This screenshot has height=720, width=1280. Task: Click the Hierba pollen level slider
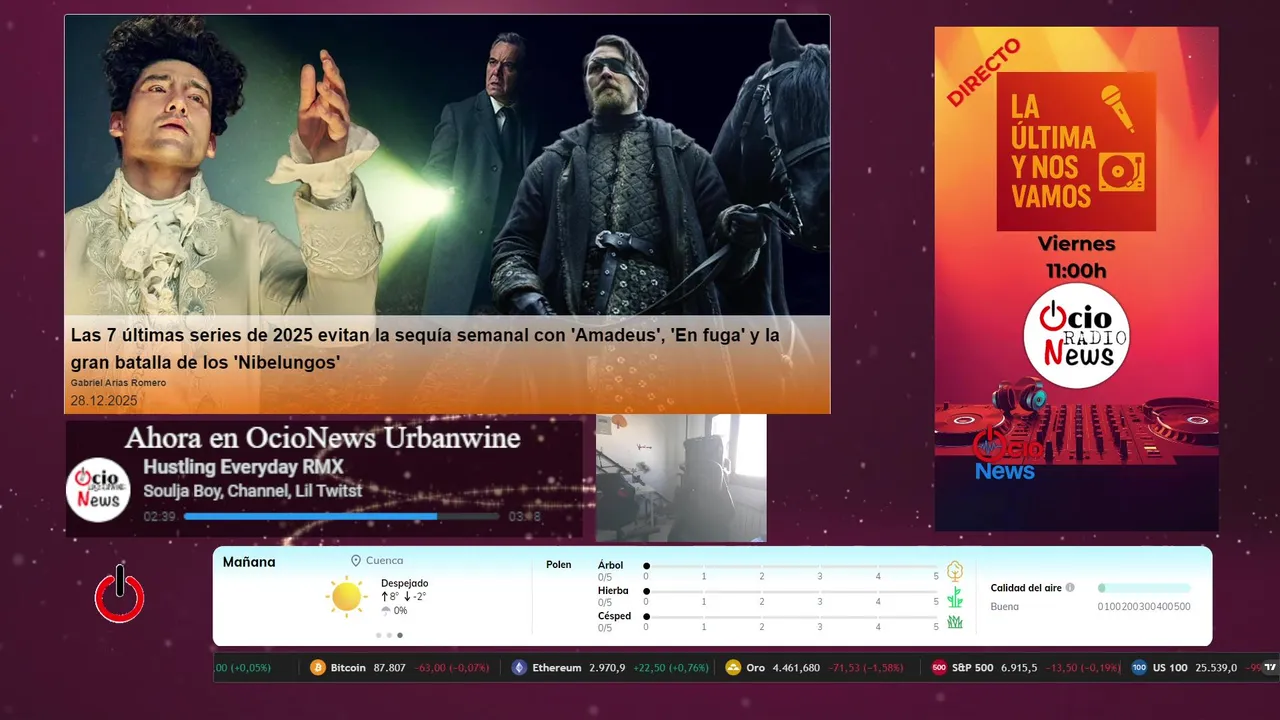[x=791, y=591]
